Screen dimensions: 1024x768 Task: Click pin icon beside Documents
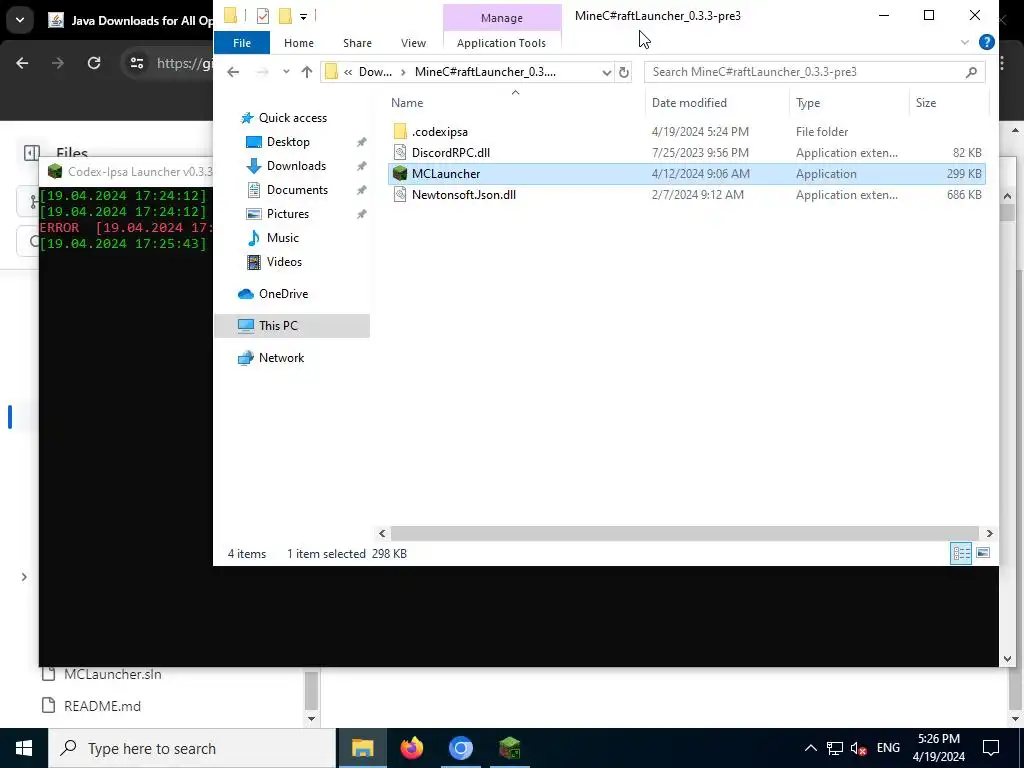point(361,191)
